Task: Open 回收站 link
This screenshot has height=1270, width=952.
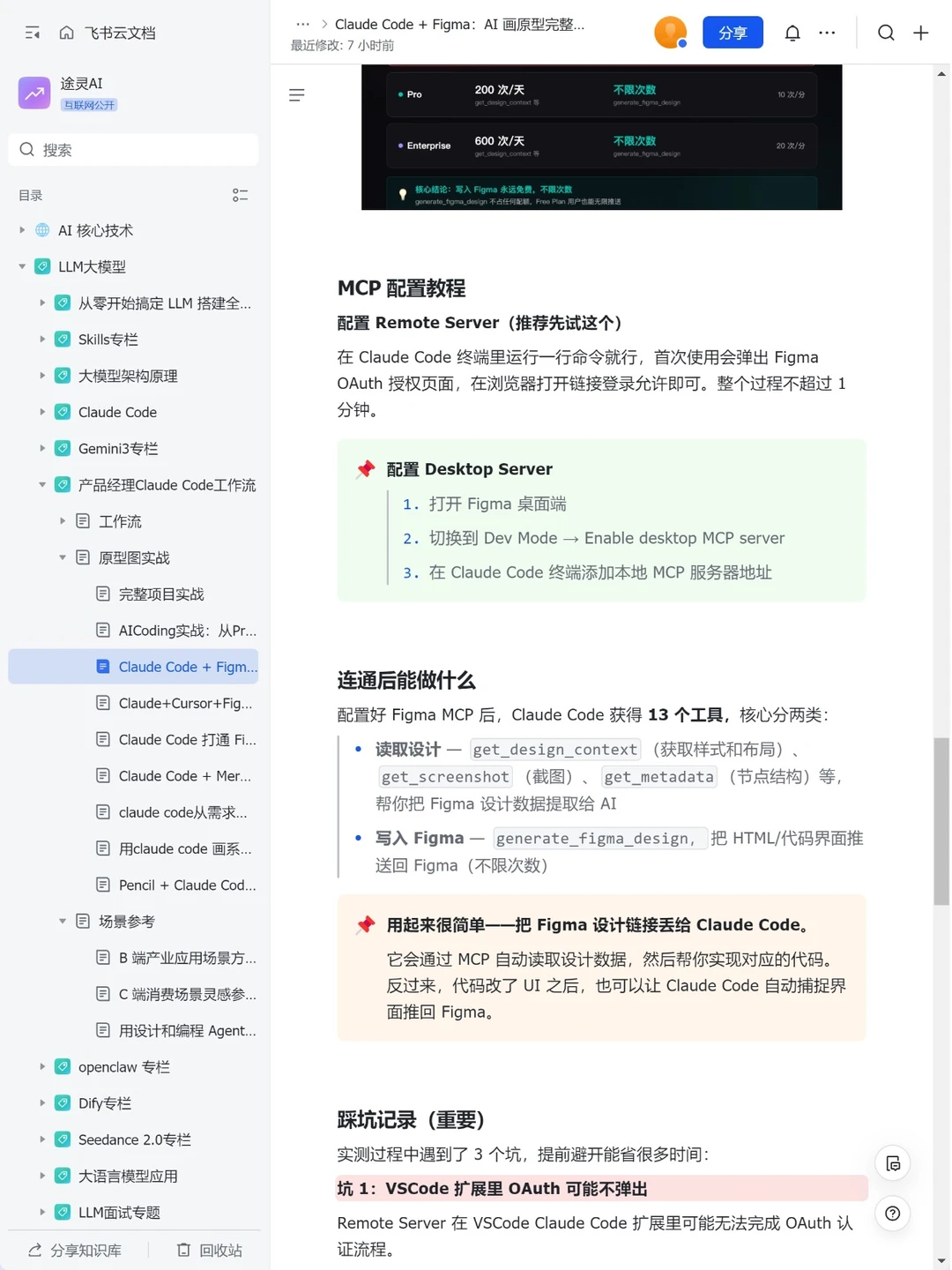Action: tap(210, 1250)
